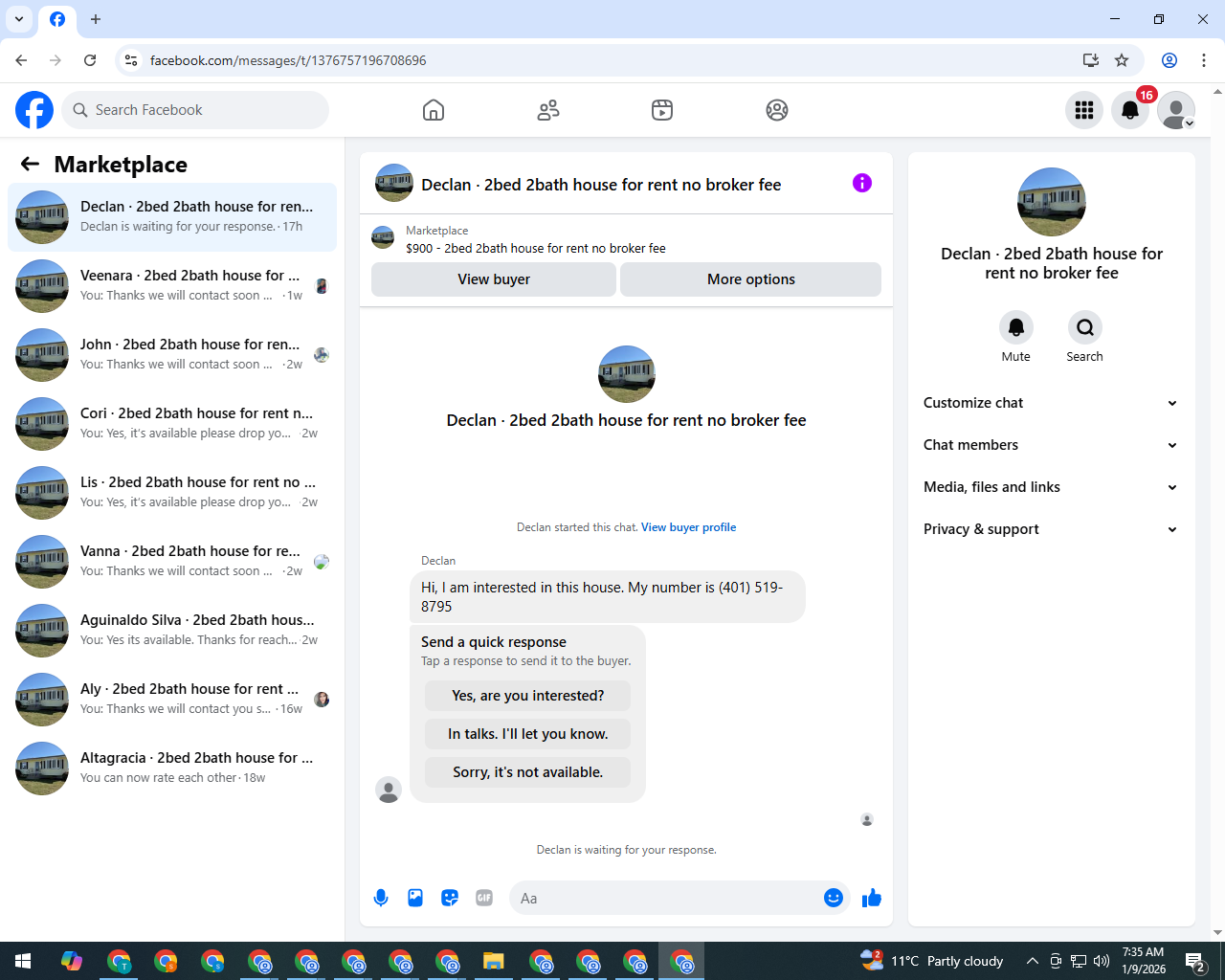Open the Lis conversation
The width and height of the screenshot is (1225, 980).
click(x=172, y=493)
